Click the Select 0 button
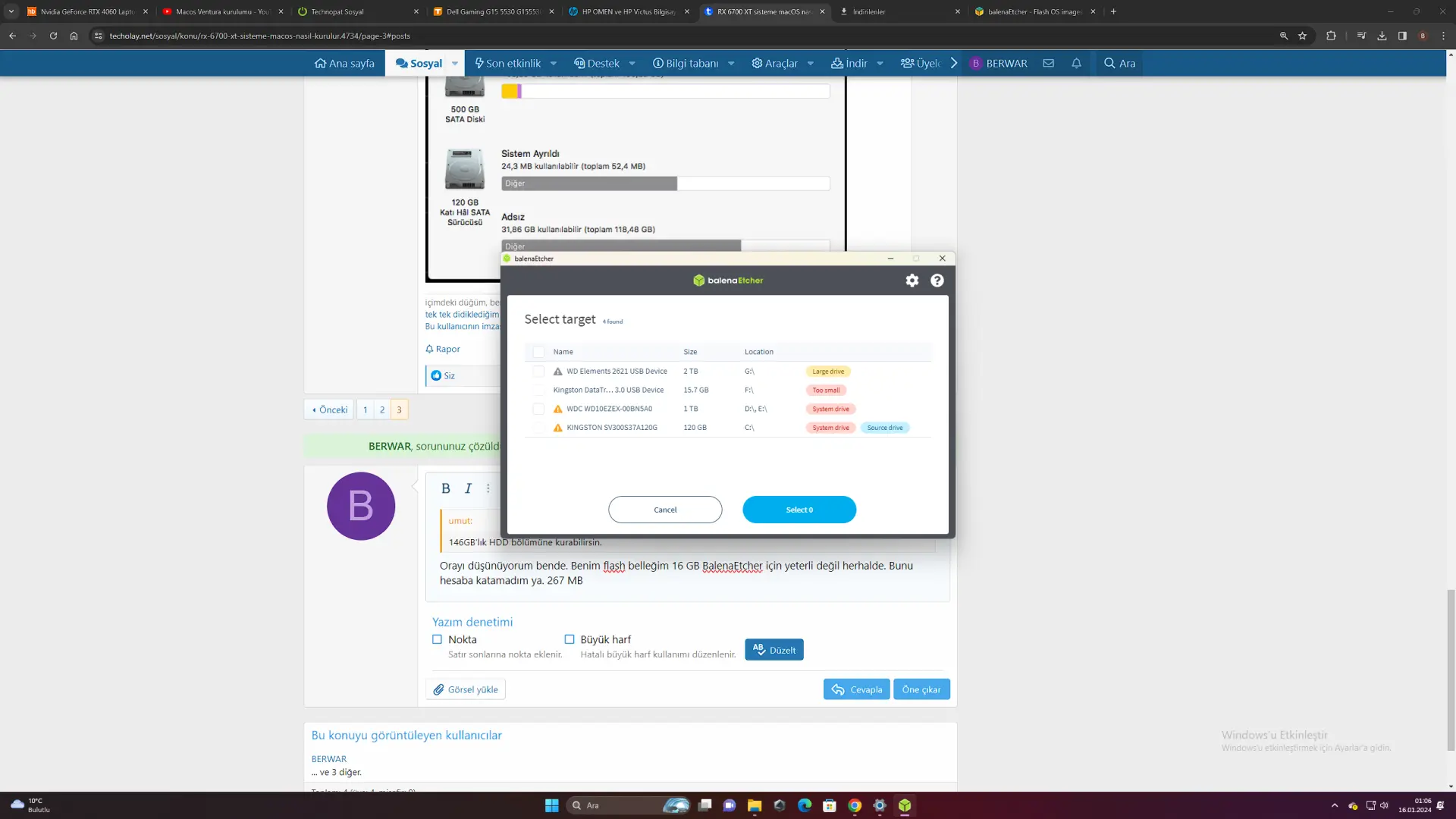Viewport: 1456px width, 819px height. pos(799,510)
